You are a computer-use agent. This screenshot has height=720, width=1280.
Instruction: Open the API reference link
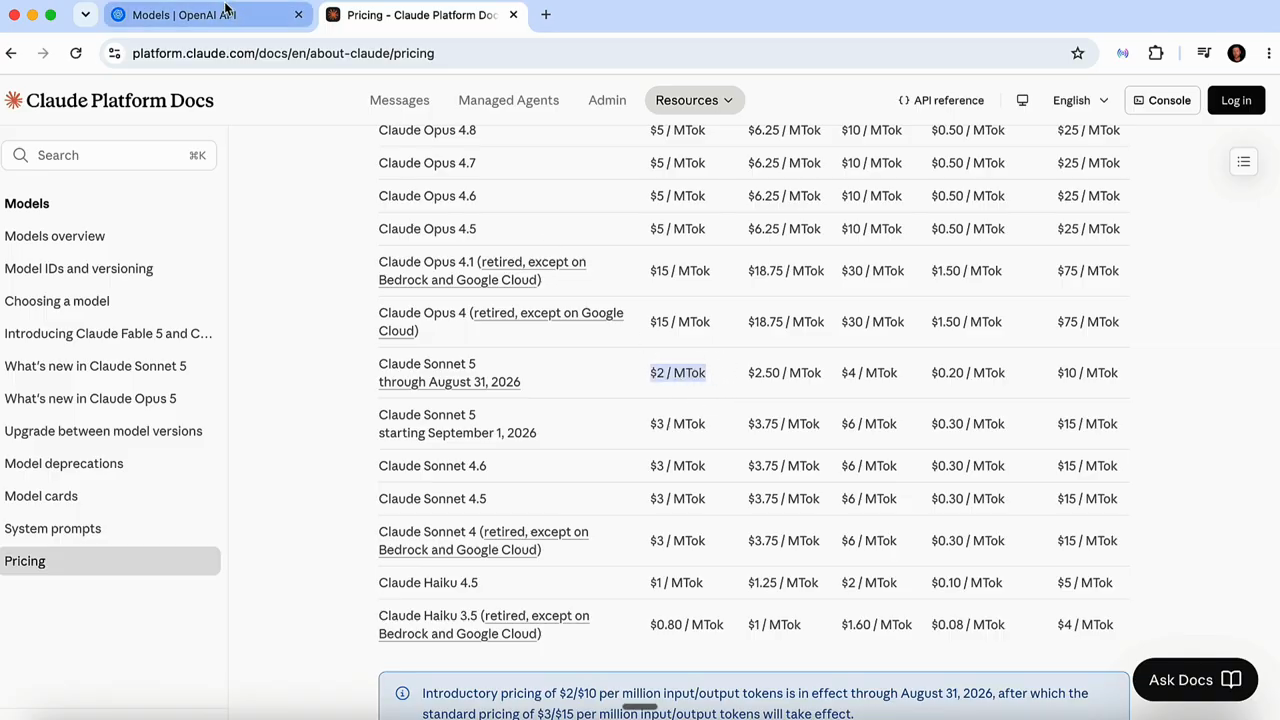click(941, 100)
